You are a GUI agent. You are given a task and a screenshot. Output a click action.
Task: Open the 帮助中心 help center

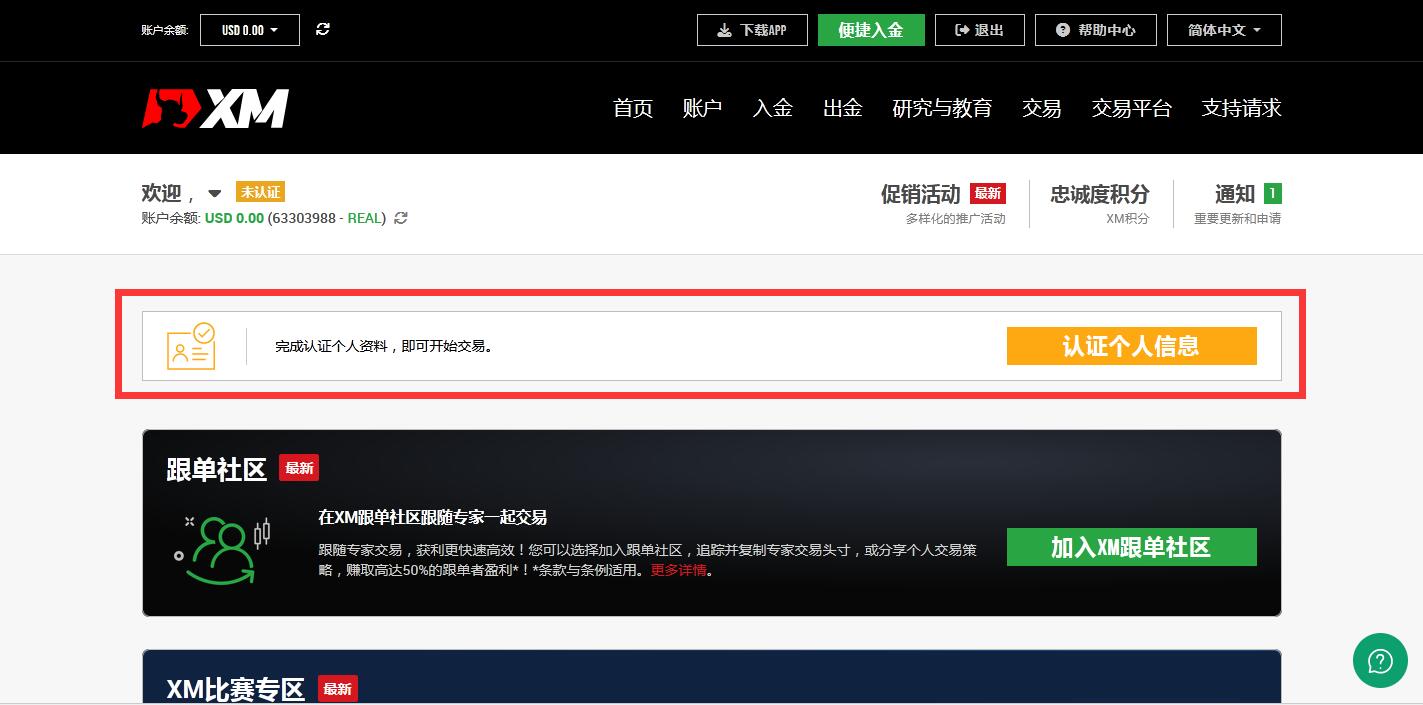1096,30
